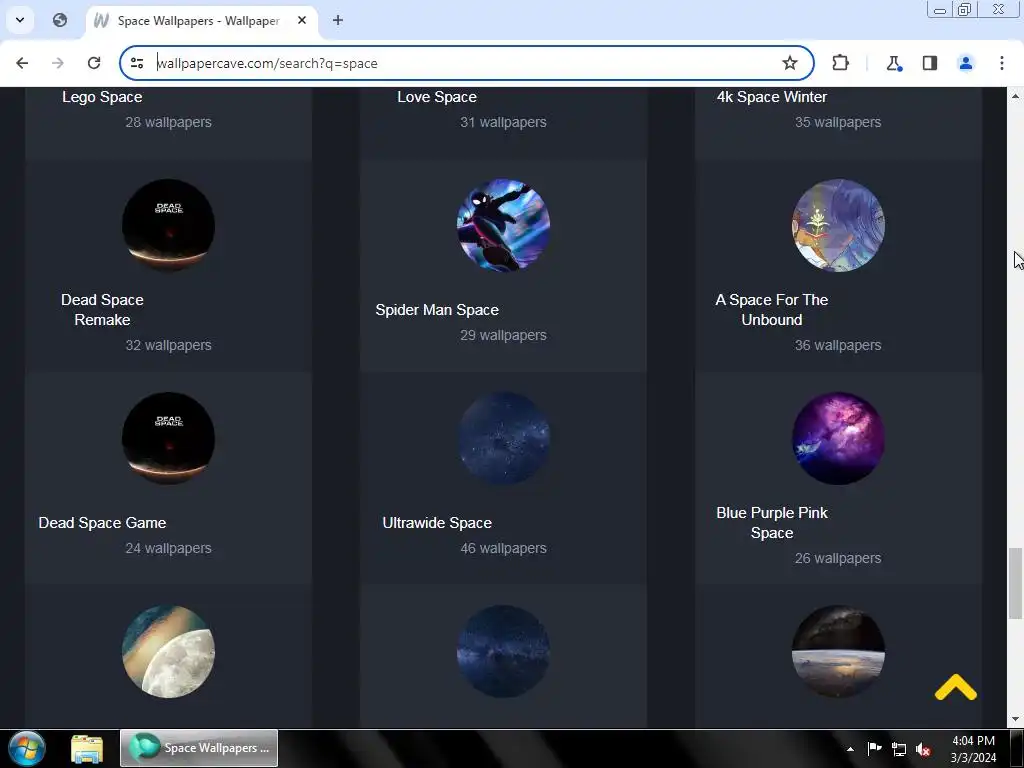Open A Space For The Unbound thumbnail
The width and height of the screenshot is (1024, 768).
tap(838, 225)
